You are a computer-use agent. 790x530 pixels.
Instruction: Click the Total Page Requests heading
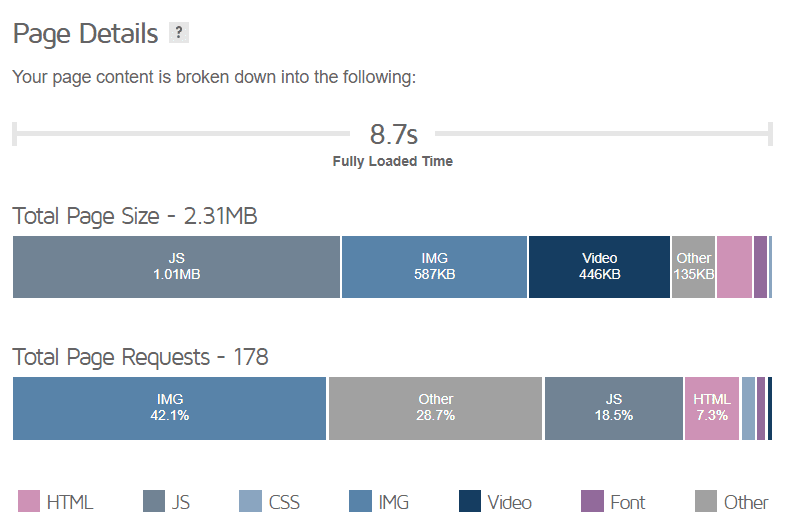[x=140, y=356]
